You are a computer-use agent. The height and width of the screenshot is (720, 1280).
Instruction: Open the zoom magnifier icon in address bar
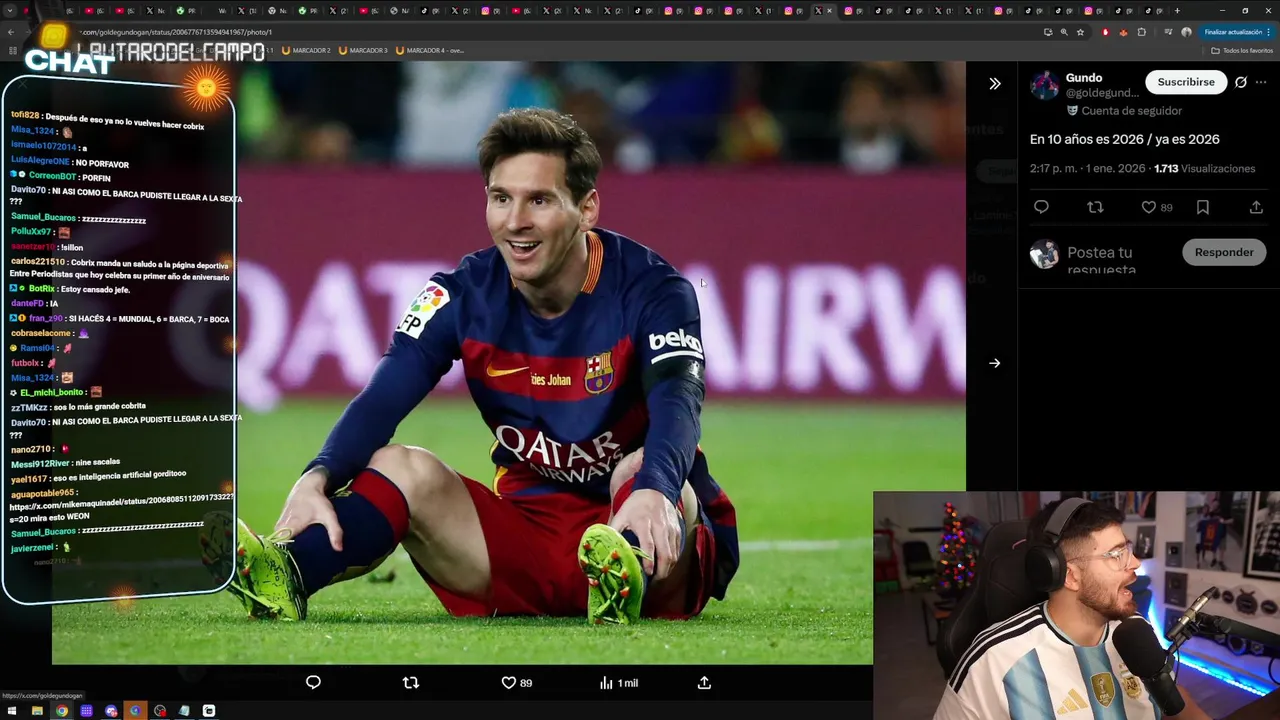(1064, 32)
